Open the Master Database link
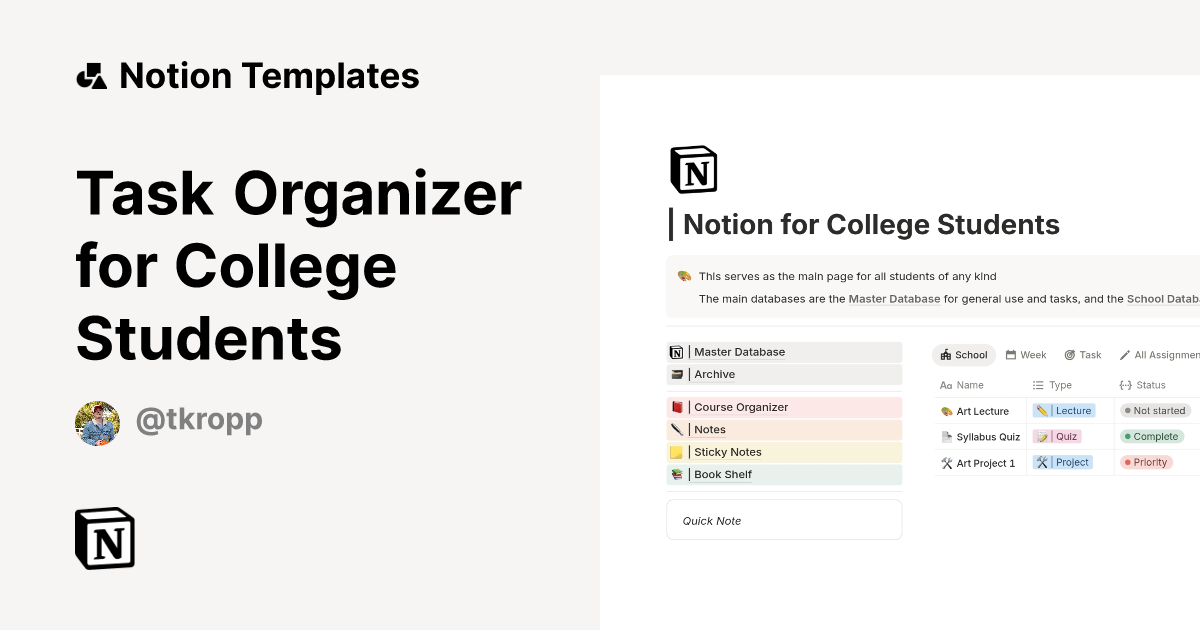This screenshot has width=1200, height=630. click(894, 298)
